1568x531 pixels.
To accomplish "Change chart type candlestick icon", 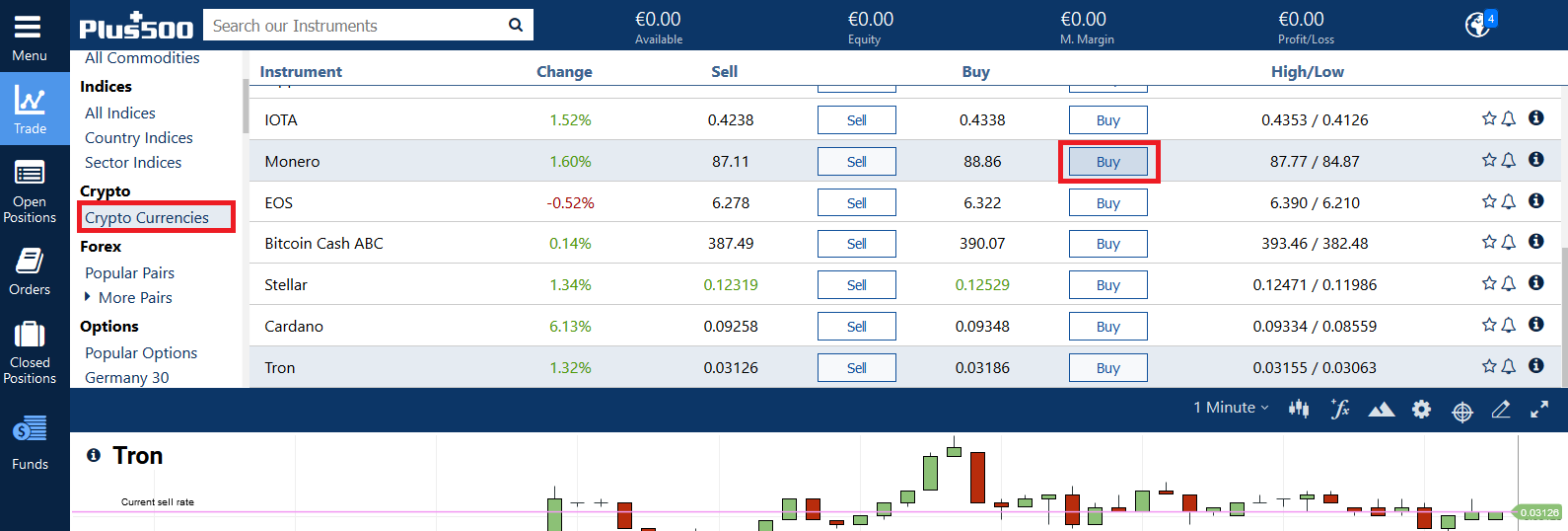I will [1299, 409].
